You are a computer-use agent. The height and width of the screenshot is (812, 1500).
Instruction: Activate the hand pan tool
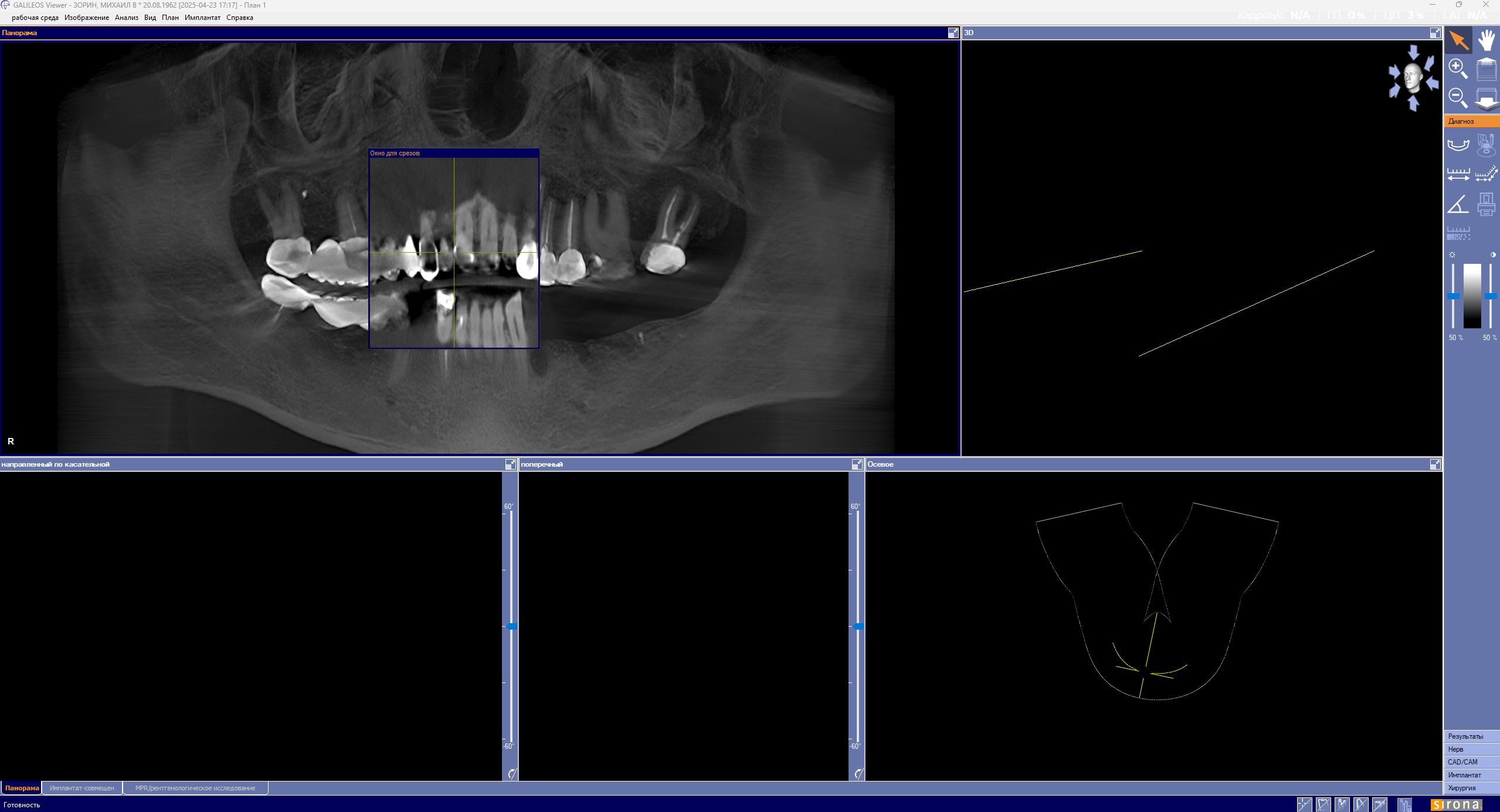coord(1486,40)
